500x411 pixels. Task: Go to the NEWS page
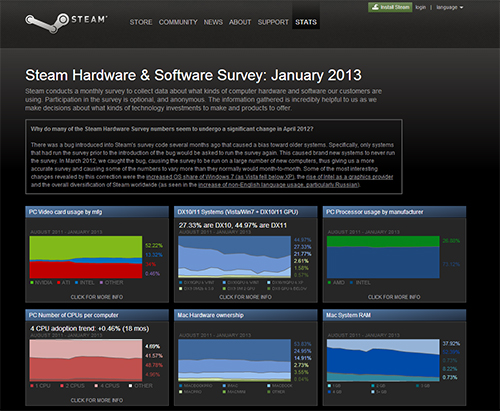point(213,22)
